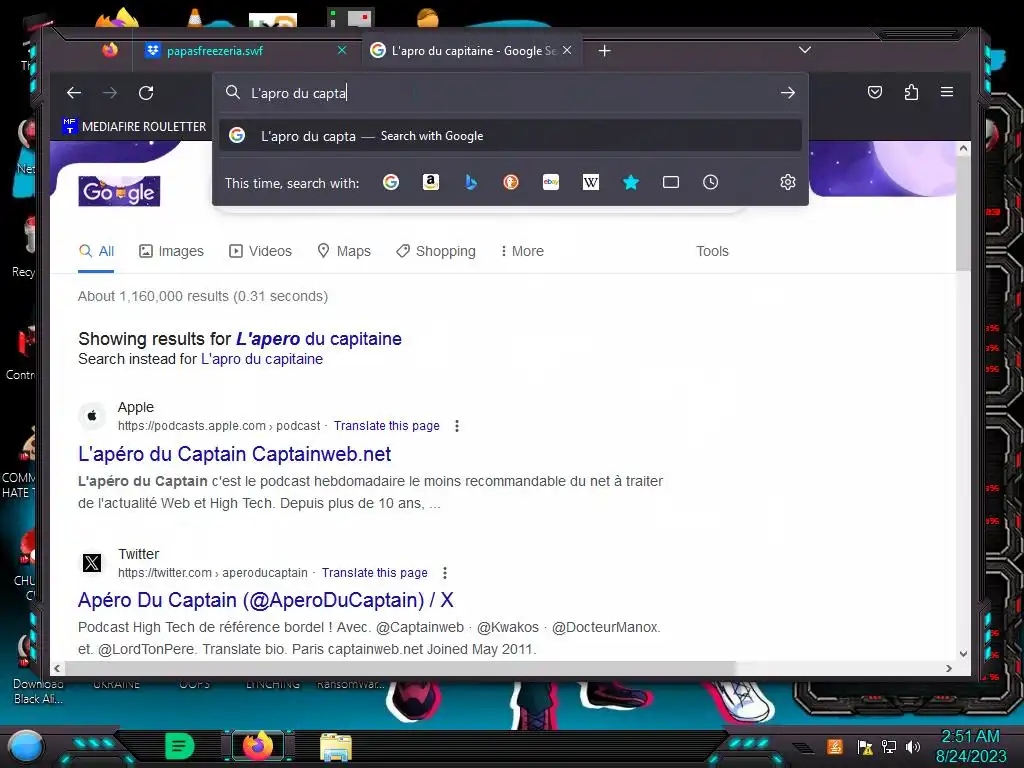Close the L'apro du capitaine Google tab
The height and width of the screenshot is (768, 1024).
tap(567, 50)
